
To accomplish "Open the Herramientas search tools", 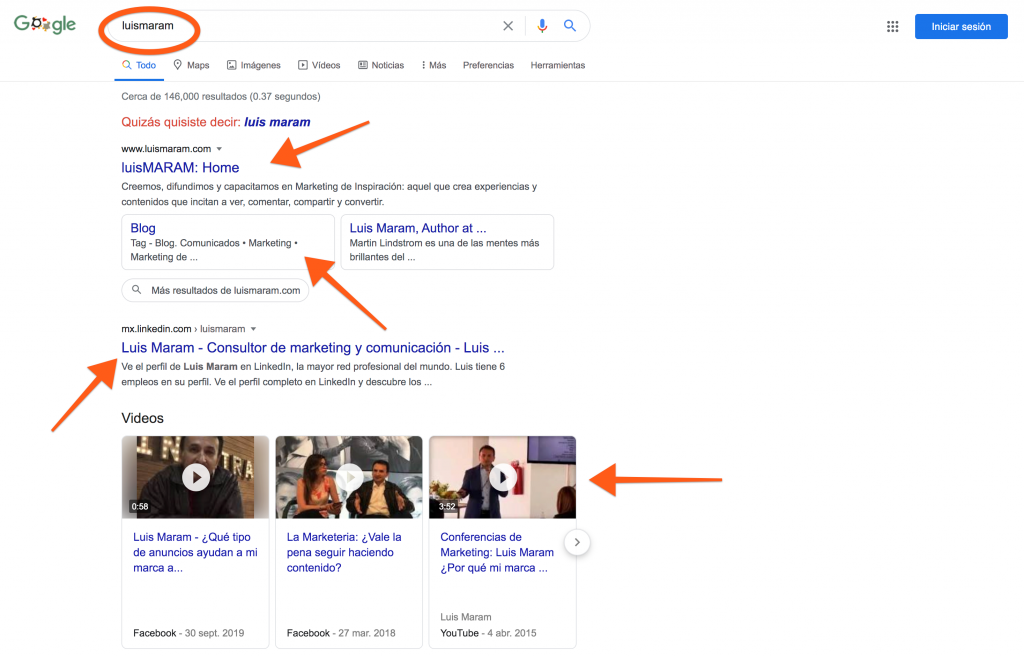I will [x=558, y=65].
